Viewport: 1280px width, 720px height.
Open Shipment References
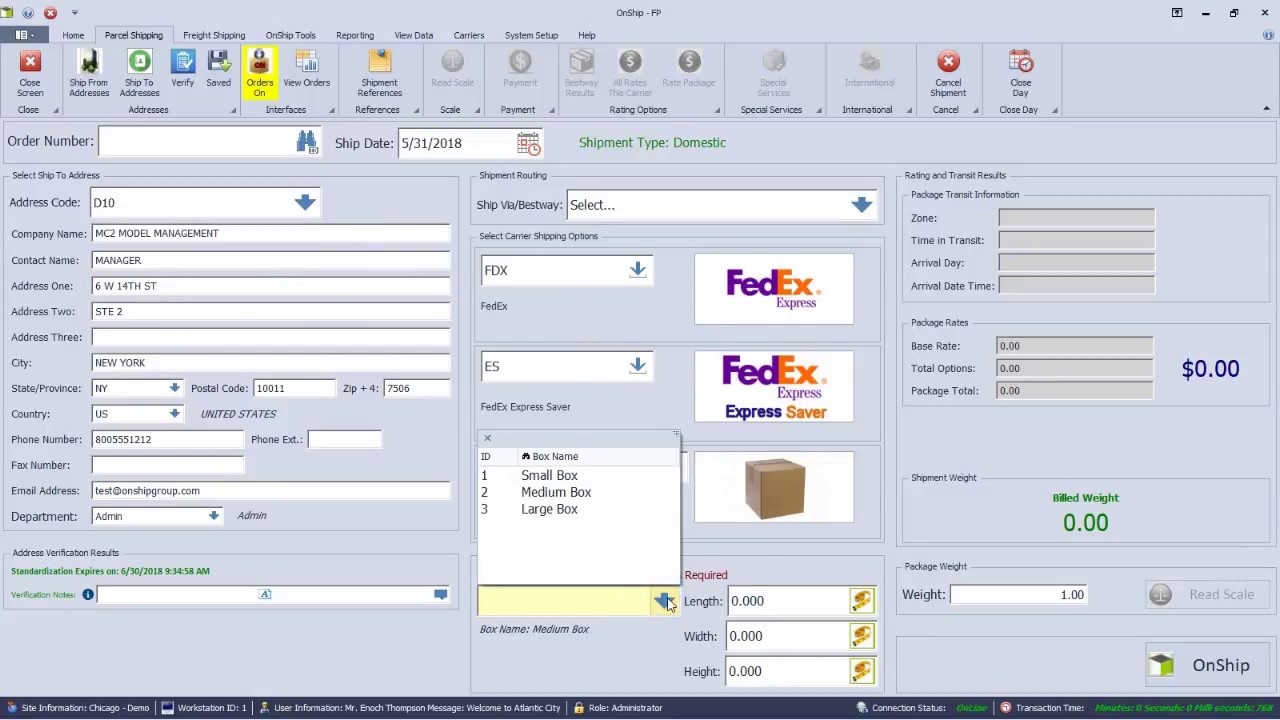379,73
